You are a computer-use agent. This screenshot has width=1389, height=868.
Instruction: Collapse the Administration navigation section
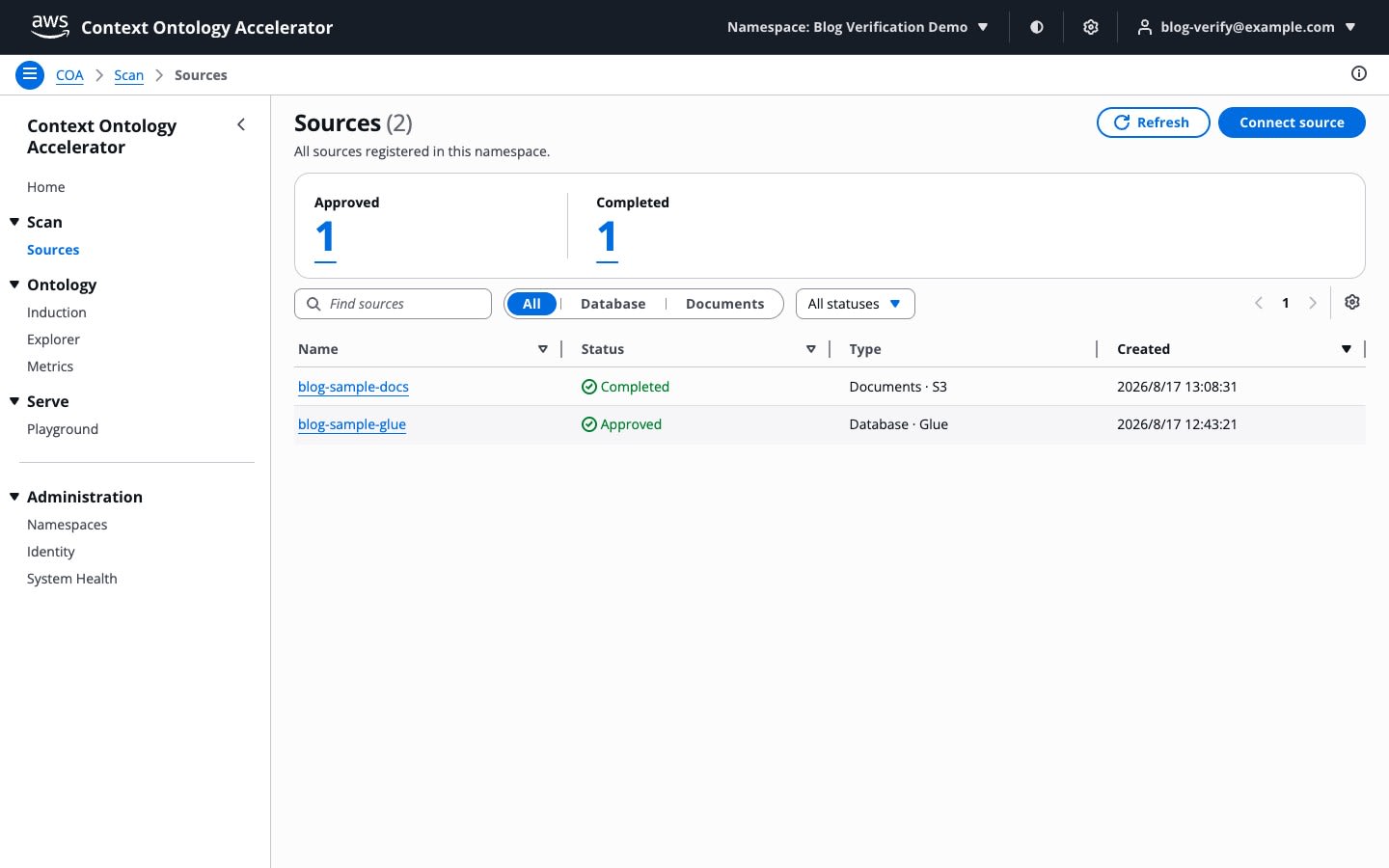click(x=14, y=497)
